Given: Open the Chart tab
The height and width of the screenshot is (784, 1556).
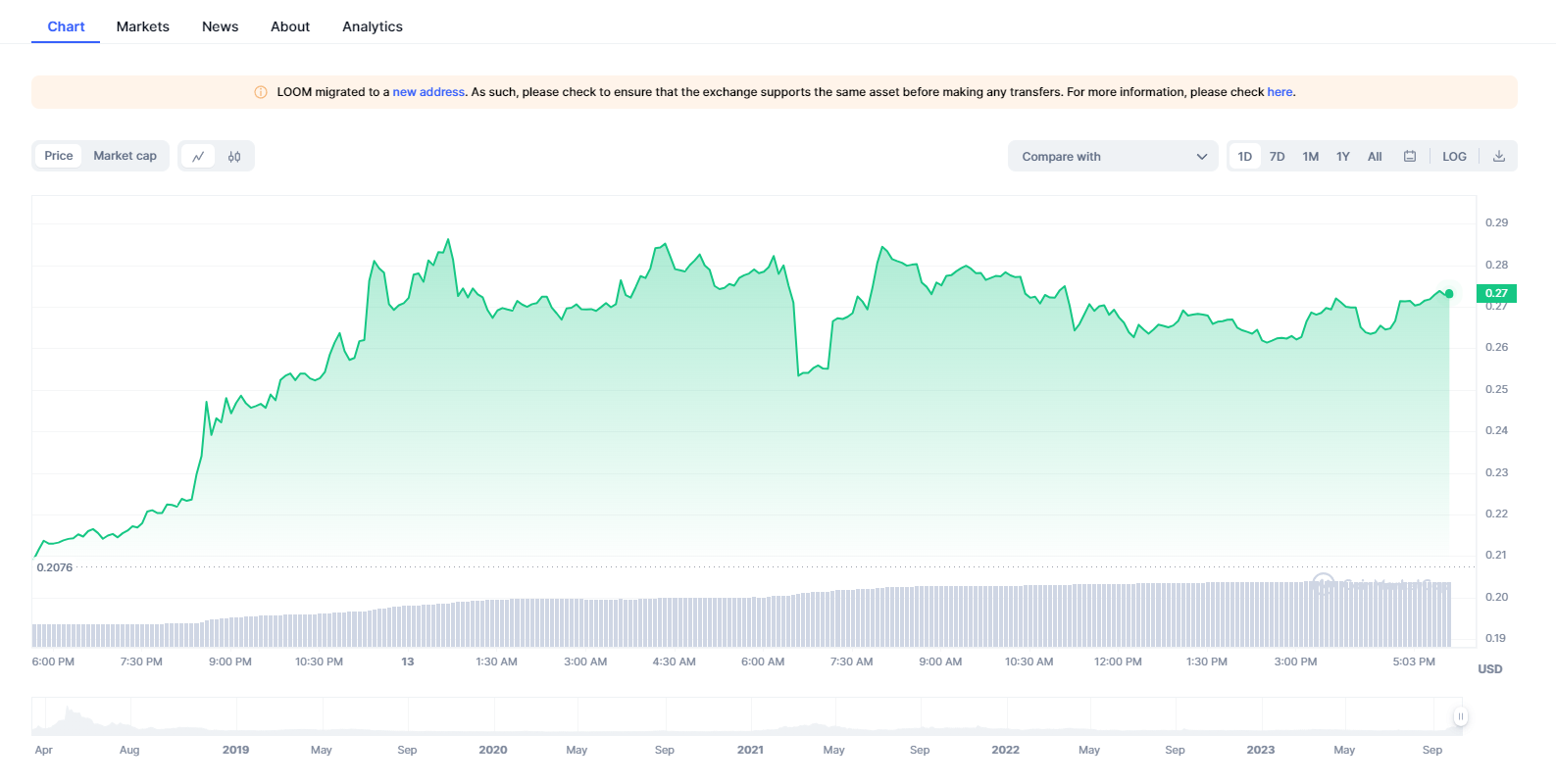Looking at the screenshot, I should click(x=66, y=26).
